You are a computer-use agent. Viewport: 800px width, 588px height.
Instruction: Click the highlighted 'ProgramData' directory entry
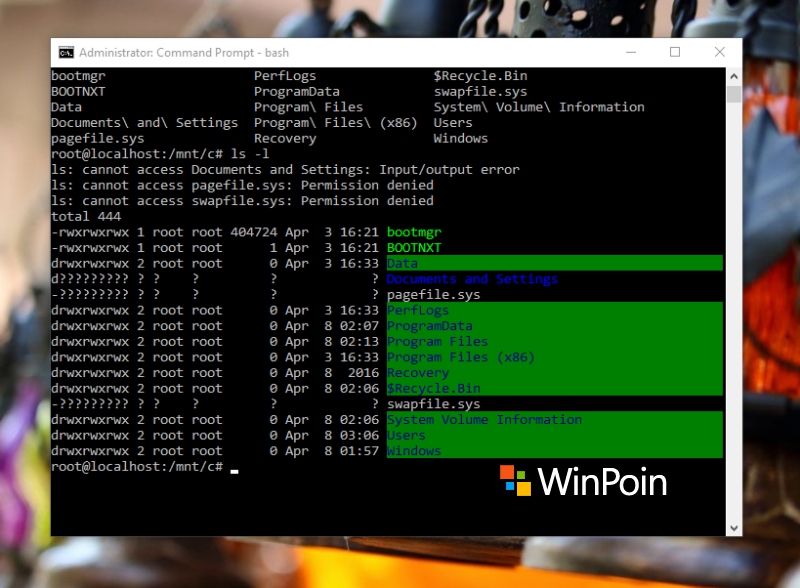tap(430, 326)
